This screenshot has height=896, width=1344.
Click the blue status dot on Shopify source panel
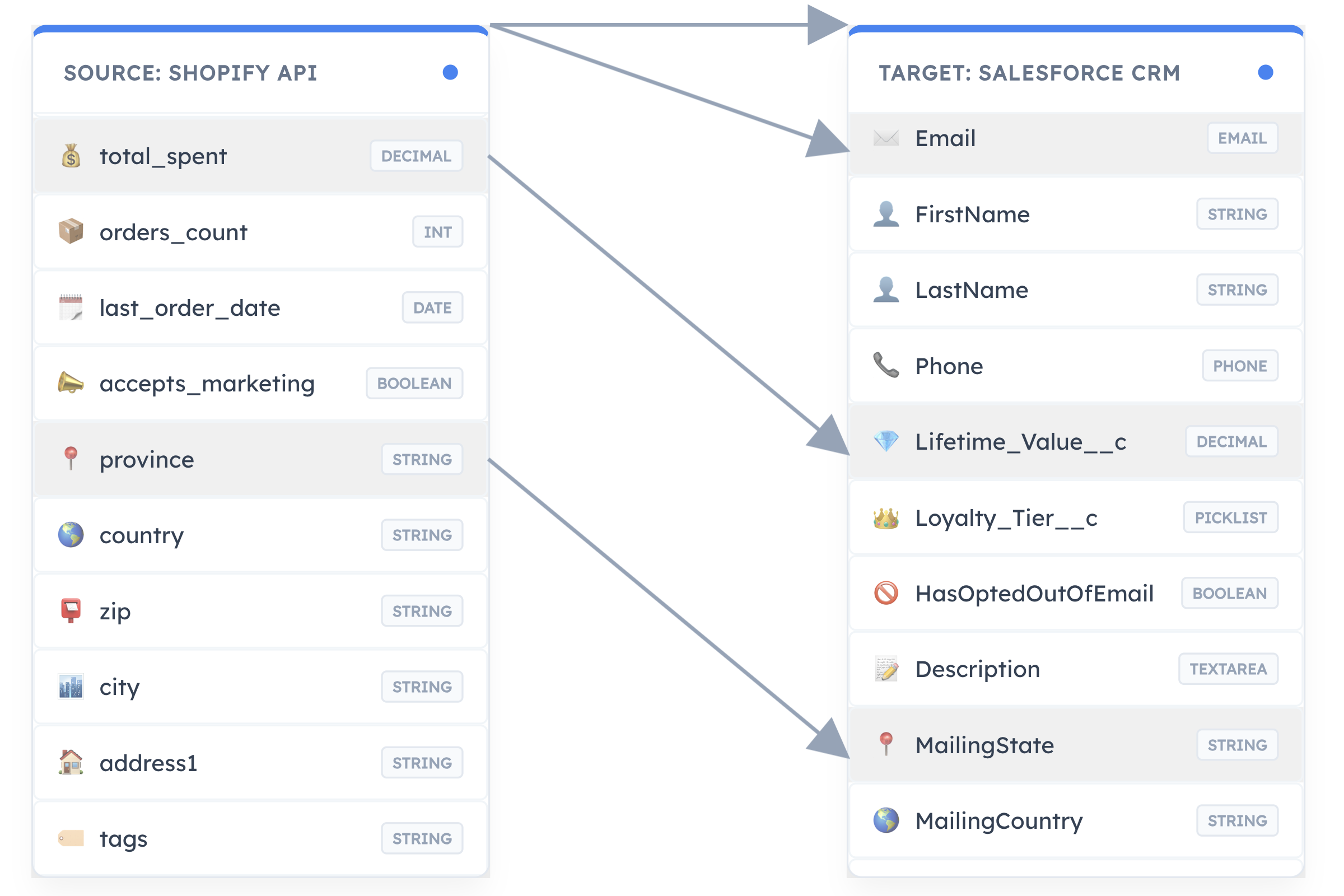tap(450, 73)
